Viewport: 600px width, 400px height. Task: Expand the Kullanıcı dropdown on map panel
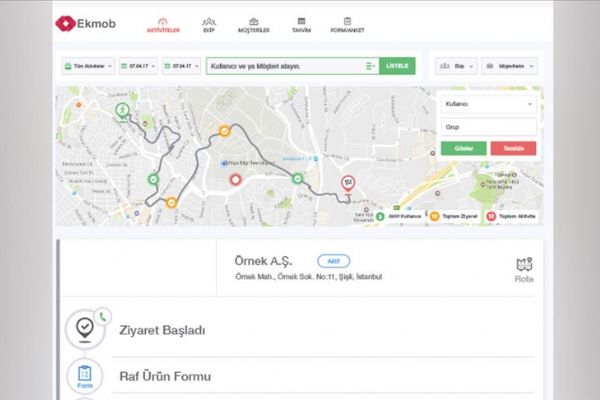click(x=487, y=103)
